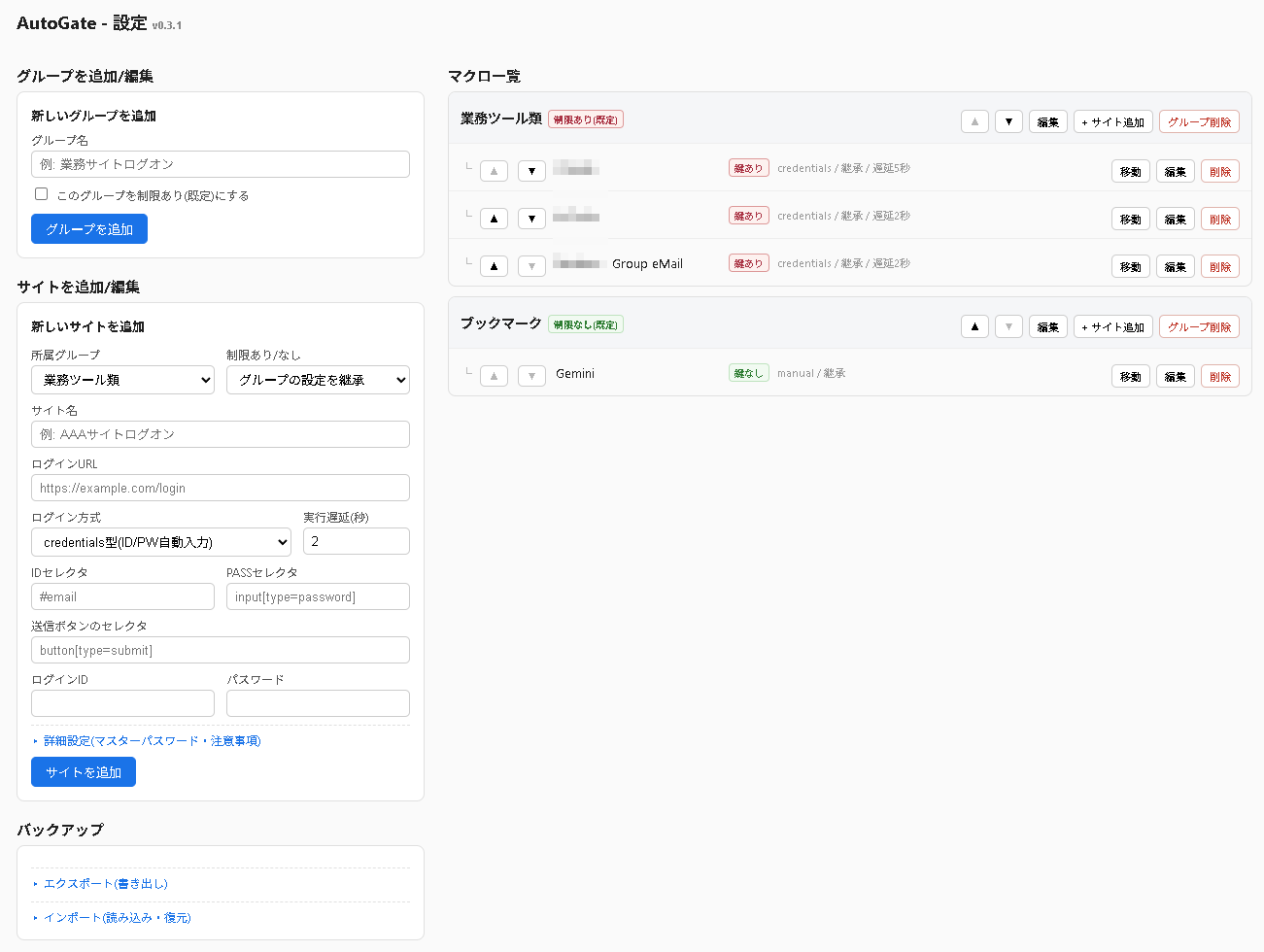Click 削除 on the middle 業務ツール類 site
The height and width of the screenshot is (952, 1264).
pyautogui.click(x=1220, y=219)
